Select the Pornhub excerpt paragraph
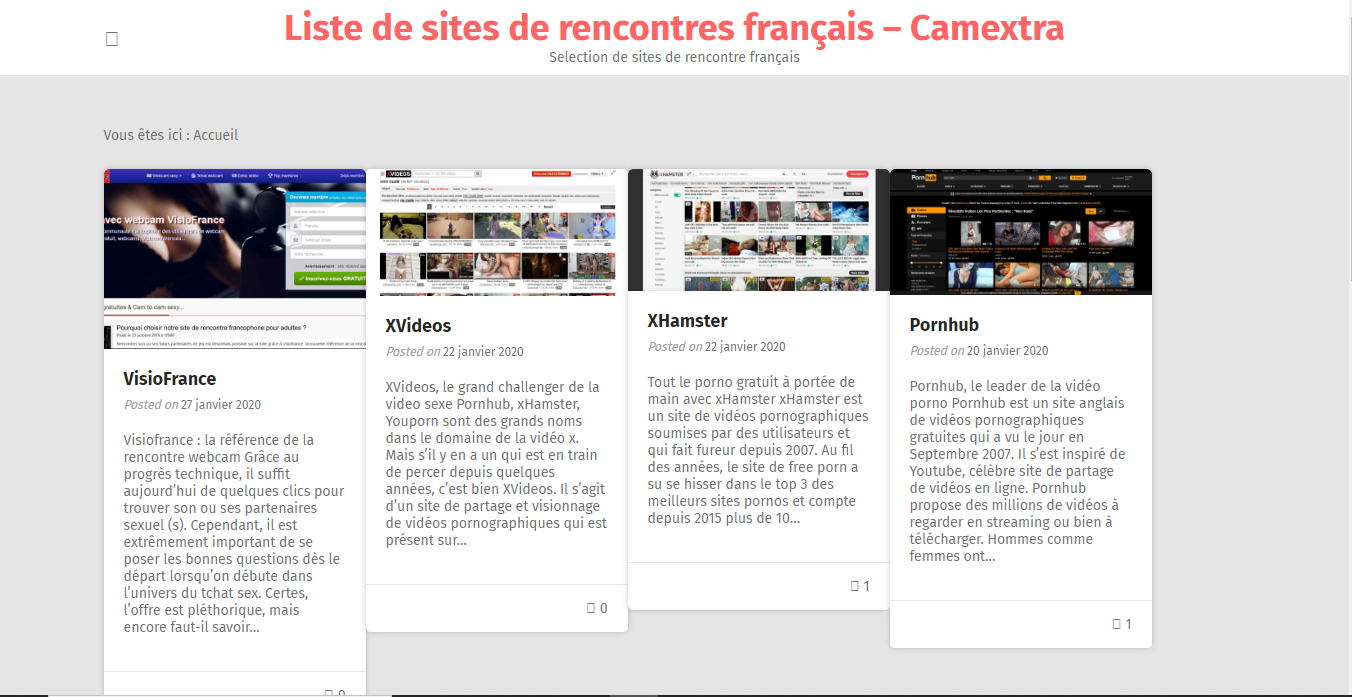The height and width of the screenshot is (697, 1352). [1020, 471]
